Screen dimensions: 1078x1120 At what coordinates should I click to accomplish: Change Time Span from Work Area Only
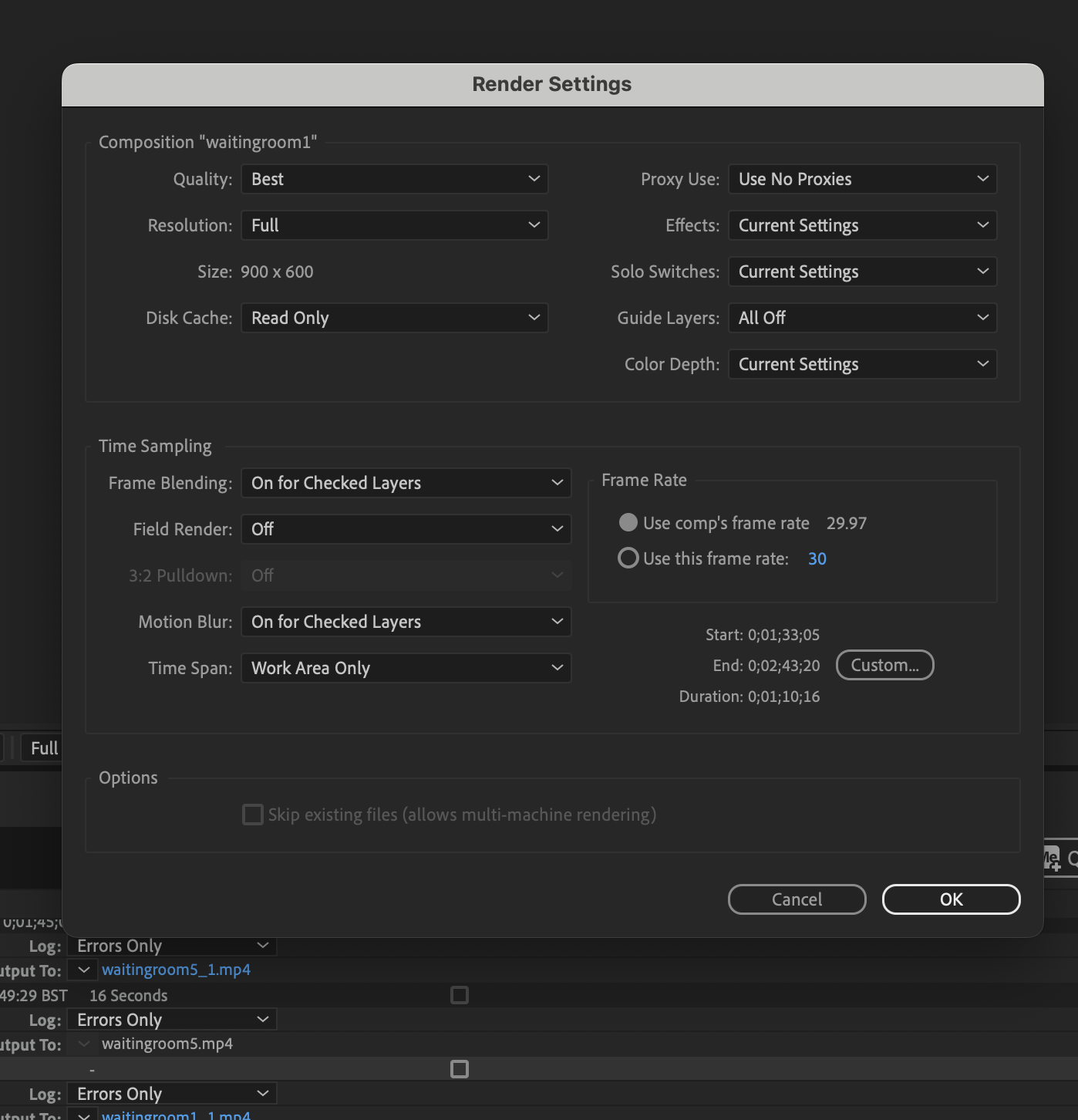pyautogui.click(x=406, y=668)
